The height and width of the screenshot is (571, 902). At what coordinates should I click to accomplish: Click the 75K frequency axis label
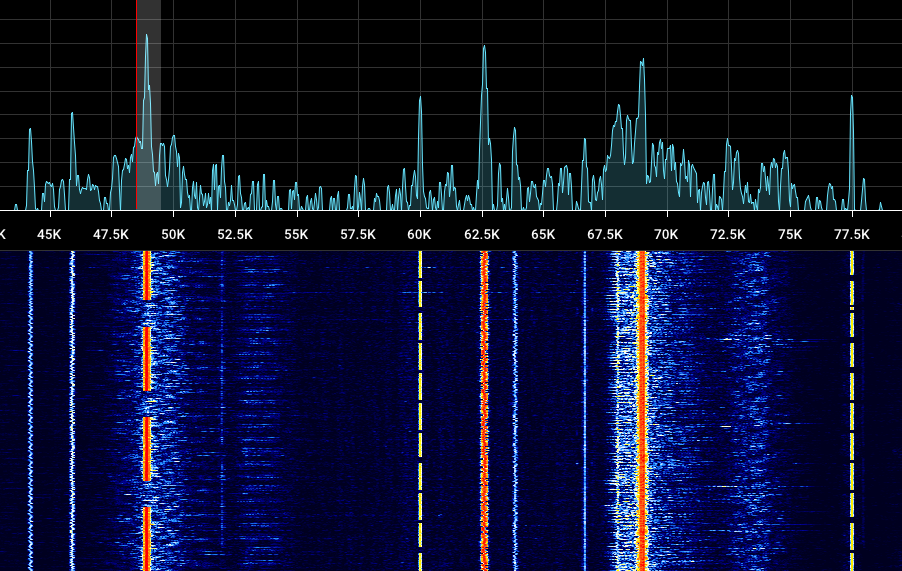click(x=790, y=235)
